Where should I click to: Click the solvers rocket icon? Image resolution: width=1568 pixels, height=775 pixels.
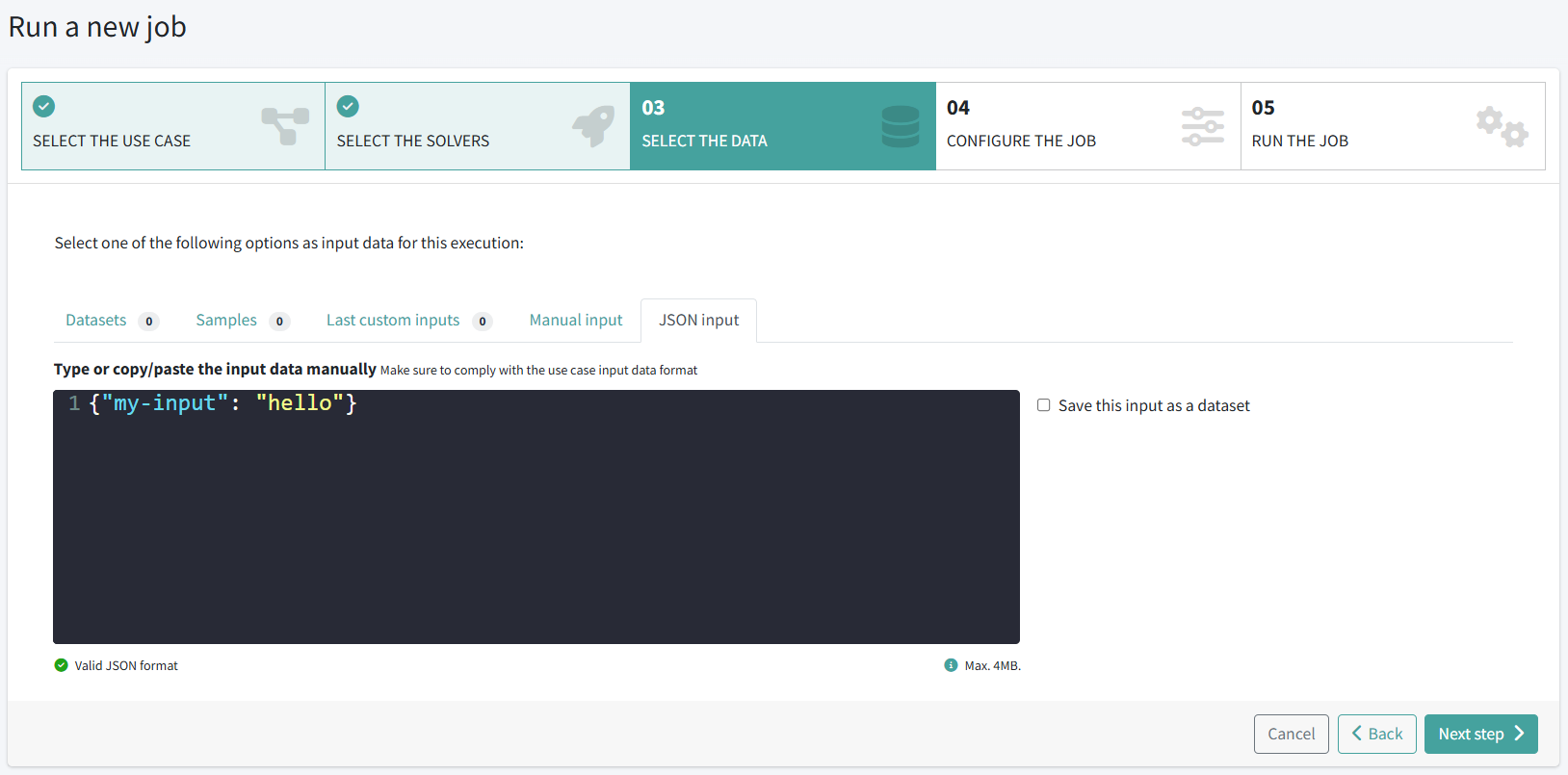(x=593, y=126)
